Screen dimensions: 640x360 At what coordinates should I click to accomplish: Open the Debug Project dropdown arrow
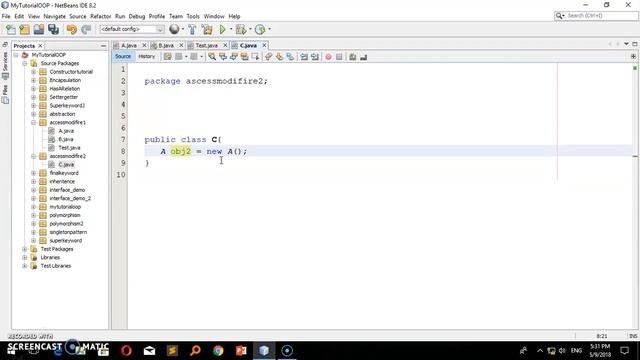(250, 29)
